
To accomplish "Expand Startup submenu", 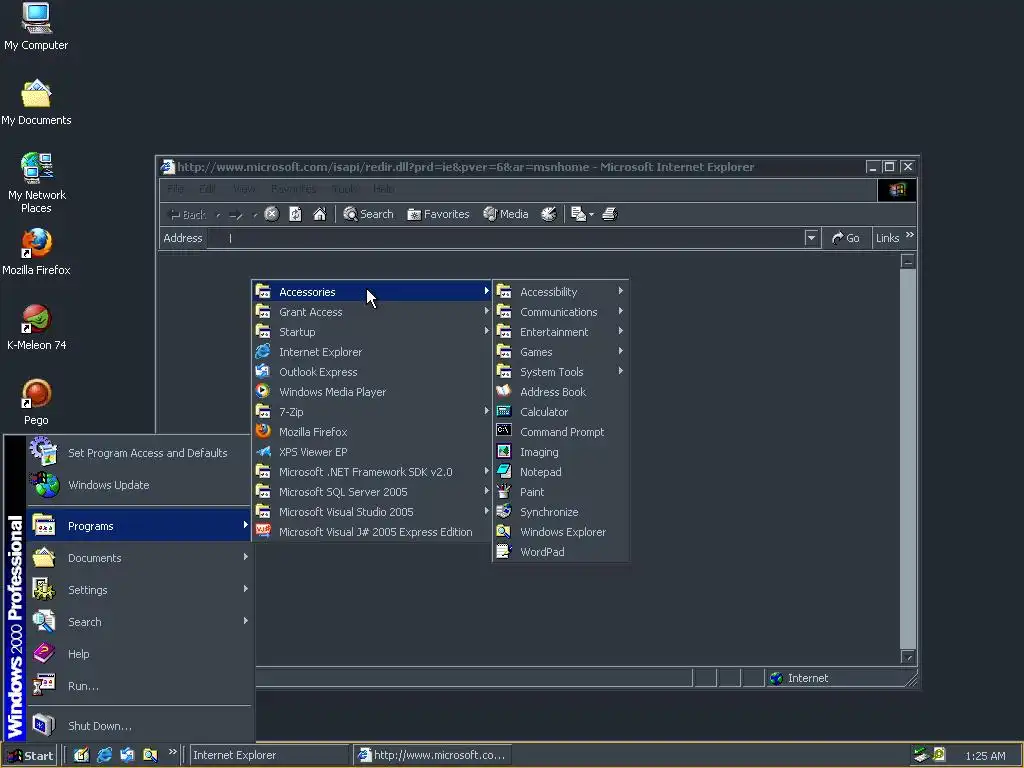I will click(x=372, y=332).
